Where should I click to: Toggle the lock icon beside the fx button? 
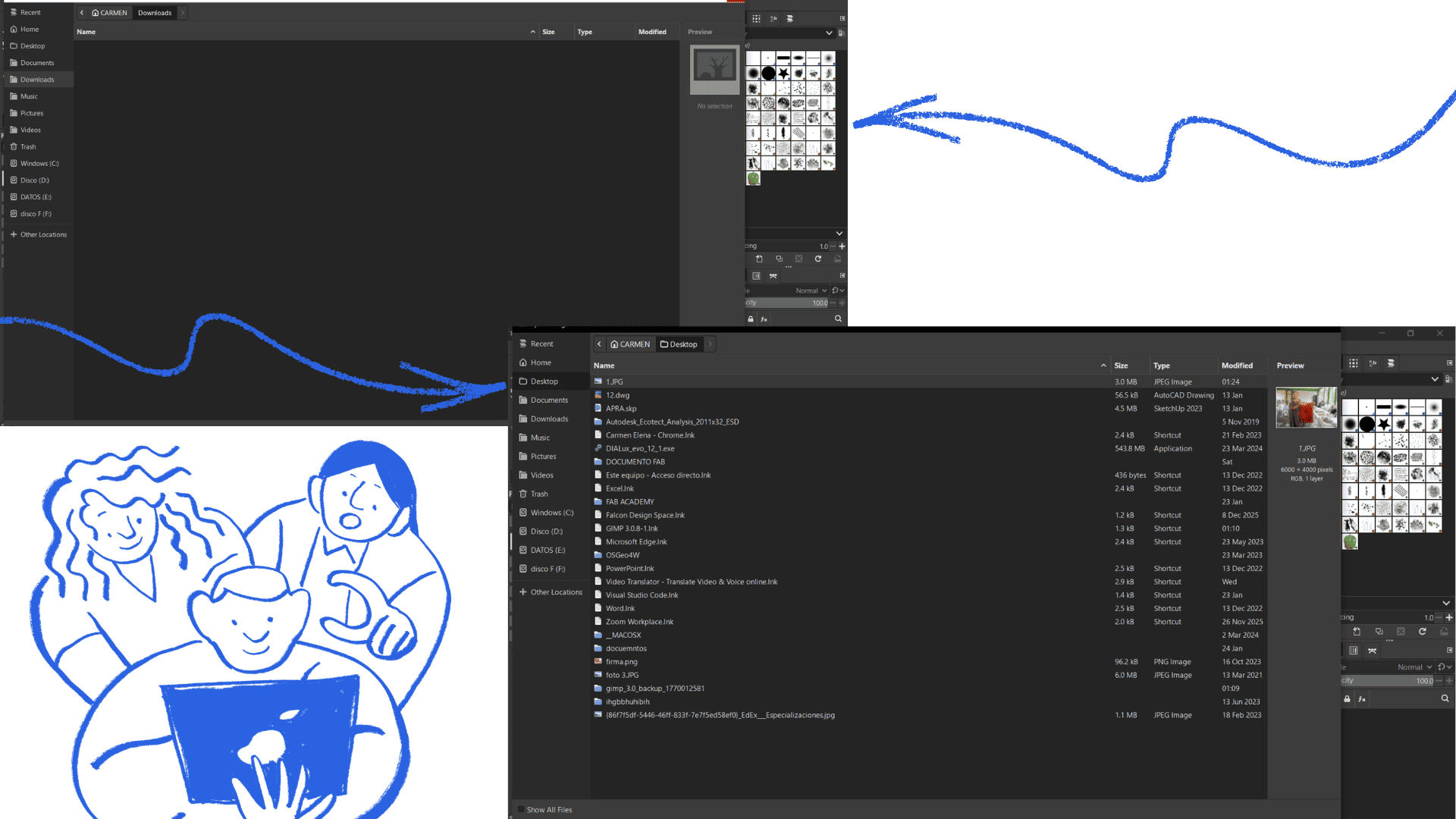tap(1347, 699)
